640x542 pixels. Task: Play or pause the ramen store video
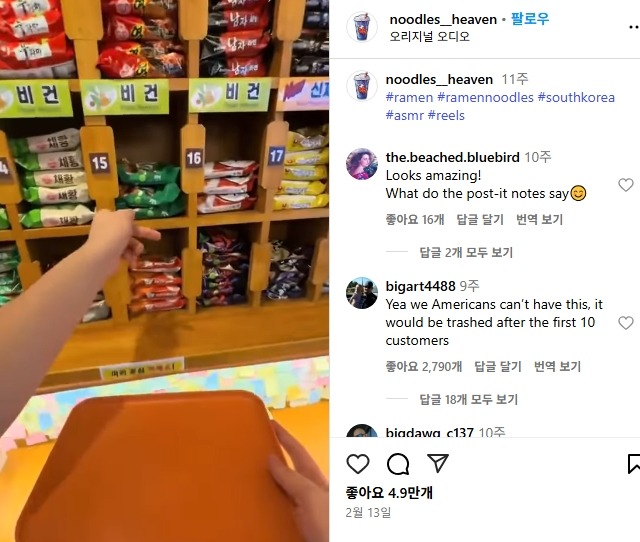[x=164, y=271]
